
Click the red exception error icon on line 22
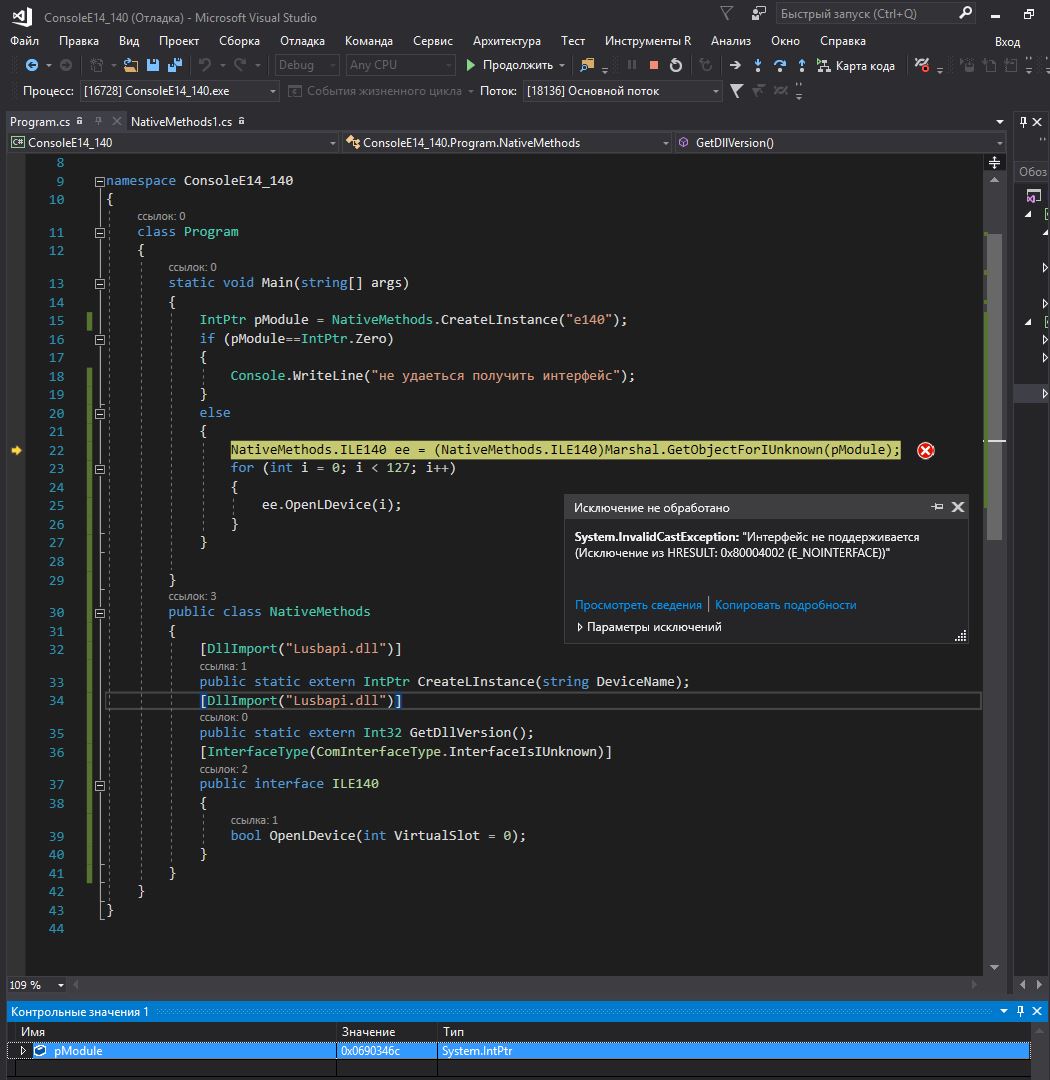point(926,450)
